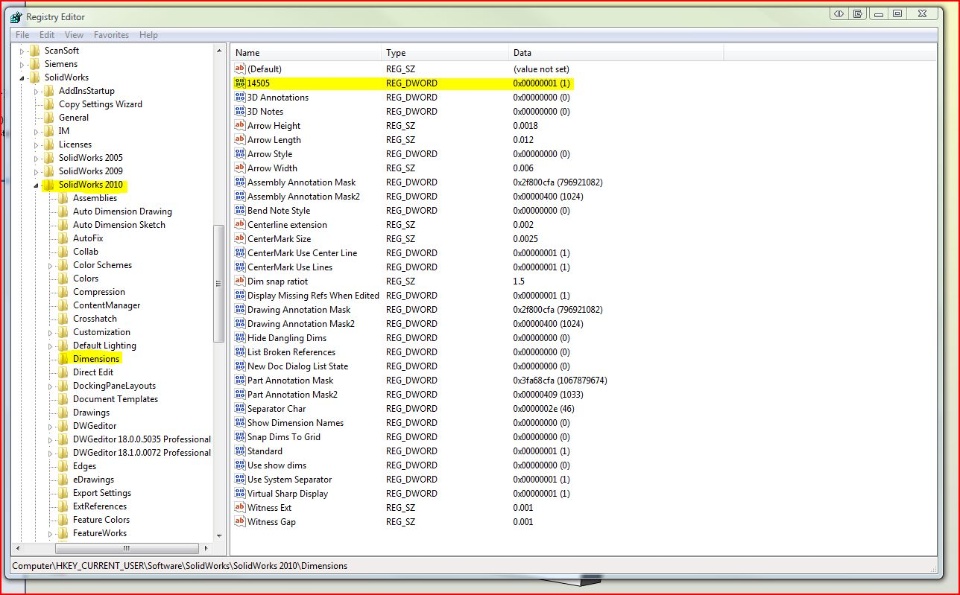Click the folder icon for AutoFix key

pos(63,238)
